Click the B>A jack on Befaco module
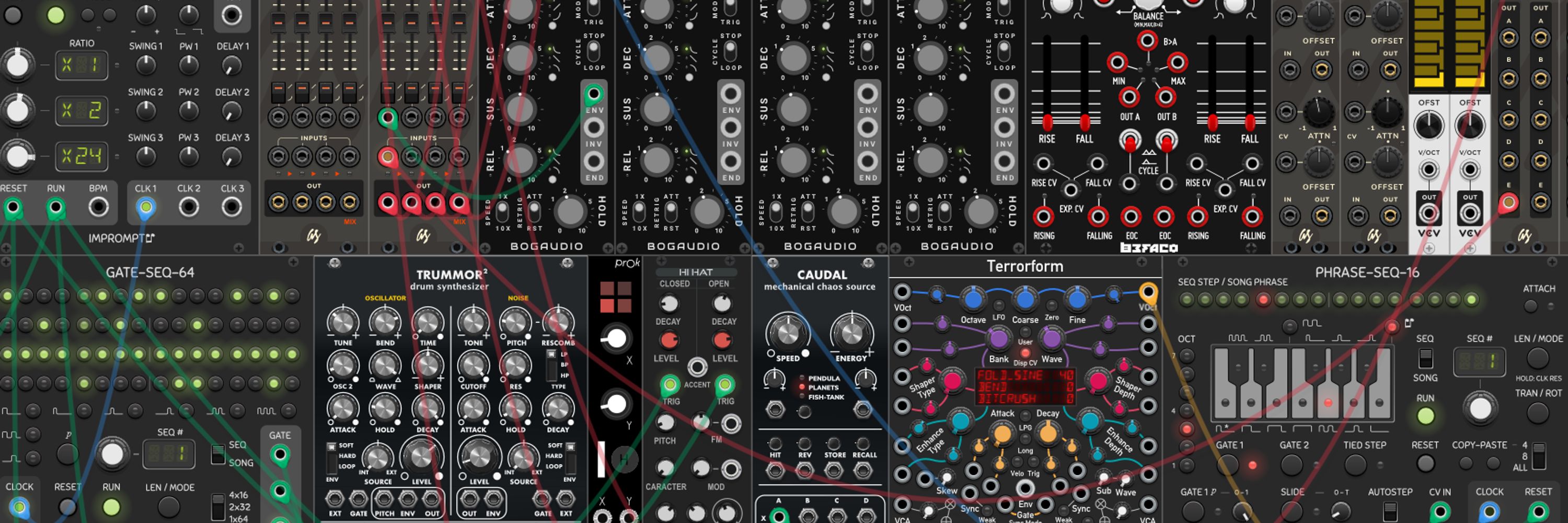This screenshot has height=523, width=1568. [1147, 41]
